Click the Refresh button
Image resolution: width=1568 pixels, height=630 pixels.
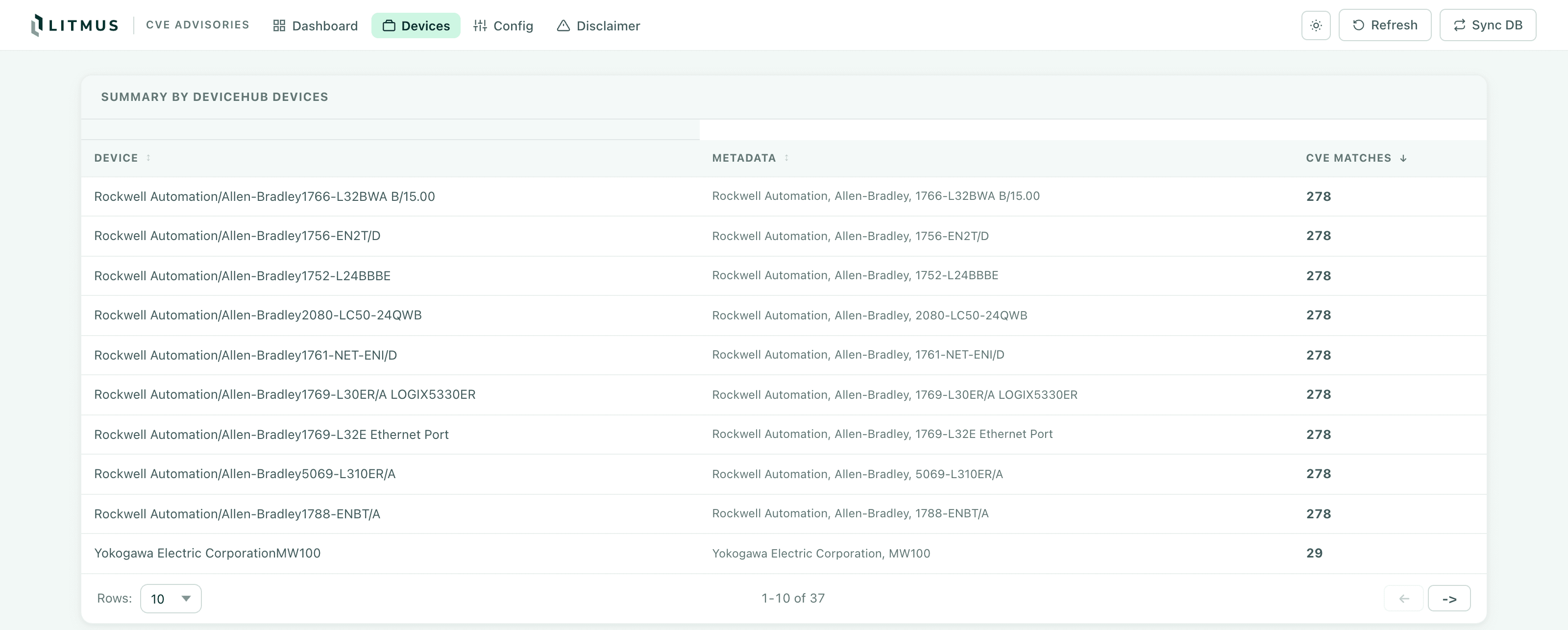tap(1385, 25)
